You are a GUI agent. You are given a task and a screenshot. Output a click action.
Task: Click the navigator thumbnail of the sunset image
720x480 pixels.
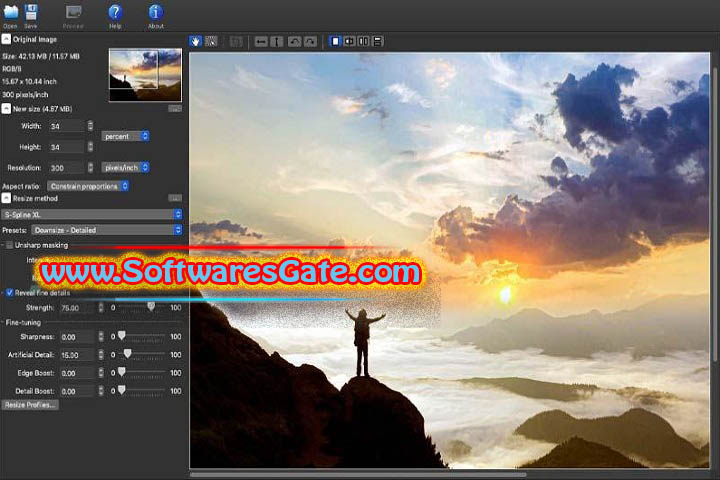145,75
